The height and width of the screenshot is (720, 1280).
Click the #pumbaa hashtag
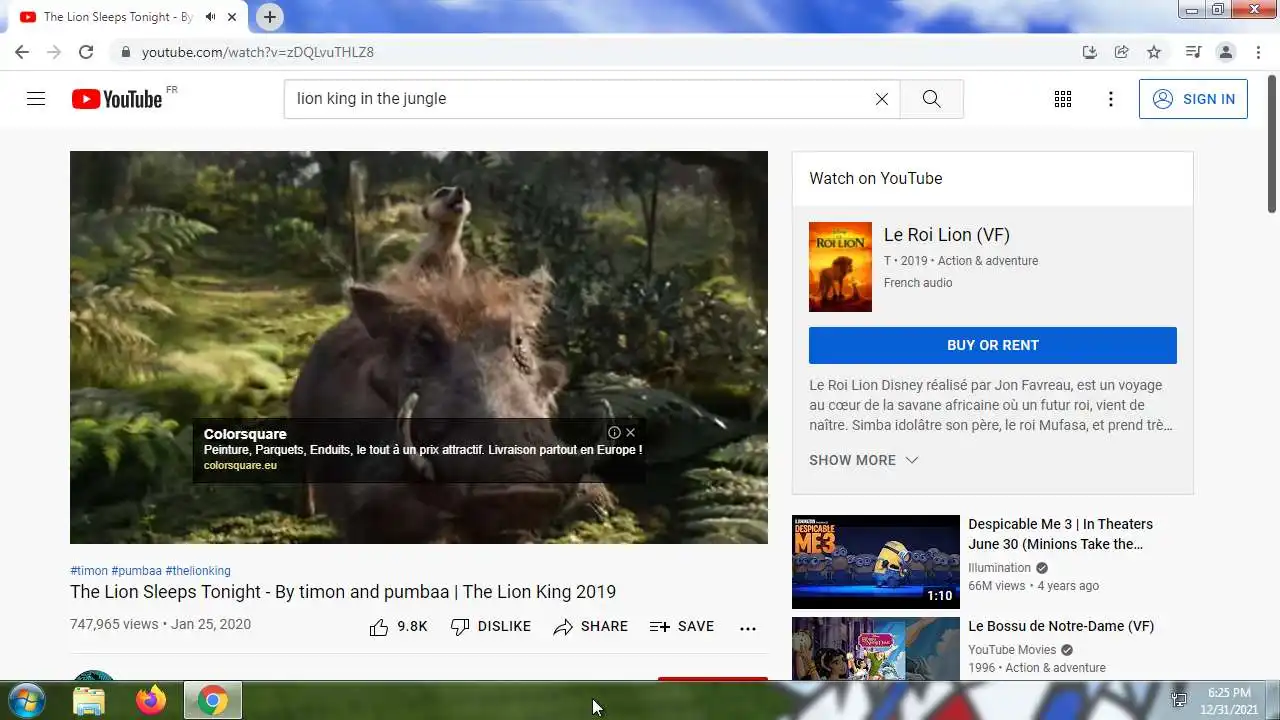point(136,571)
